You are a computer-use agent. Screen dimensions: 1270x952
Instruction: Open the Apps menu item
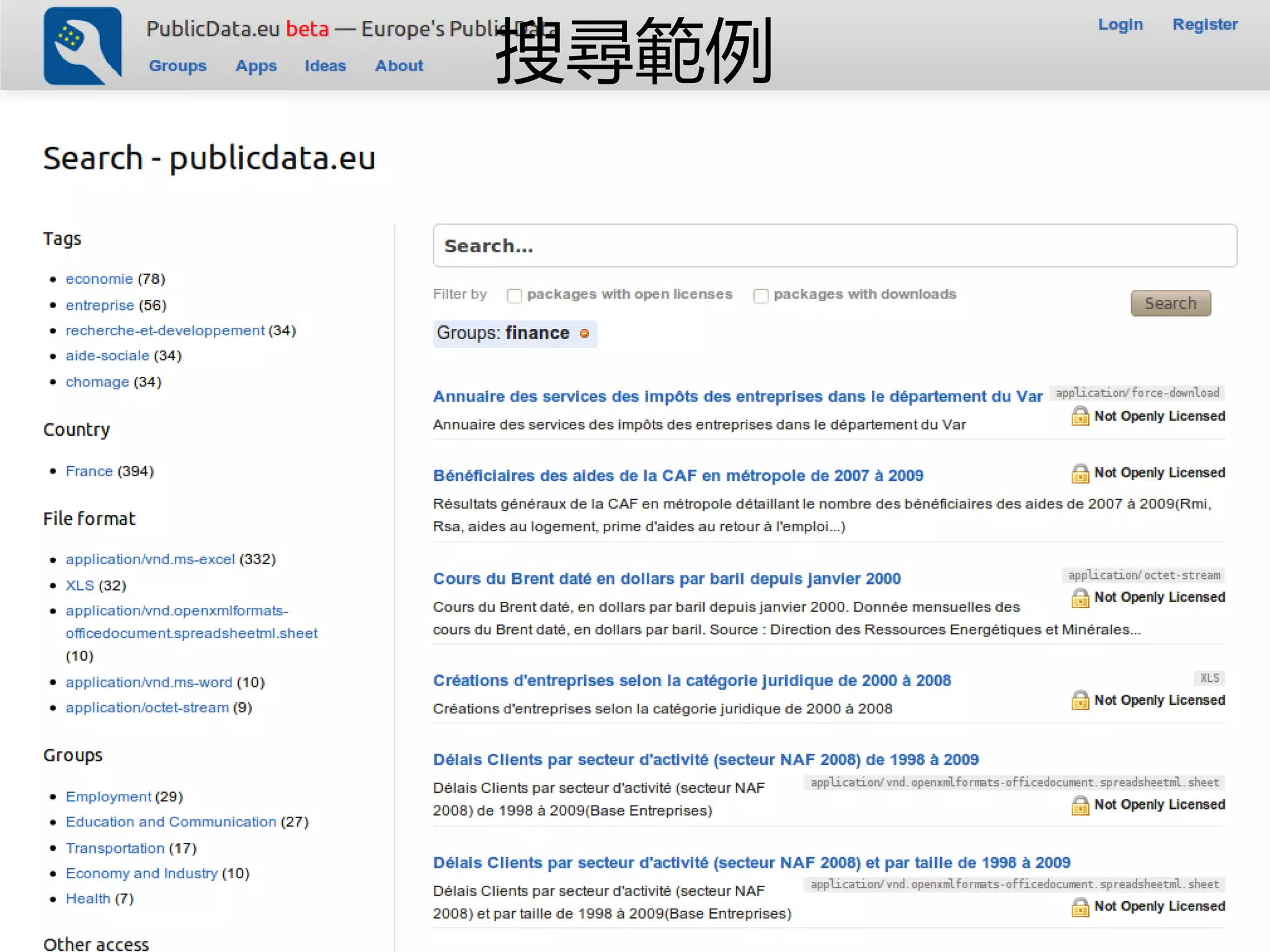pyautogui.click(x=255, y=66)
